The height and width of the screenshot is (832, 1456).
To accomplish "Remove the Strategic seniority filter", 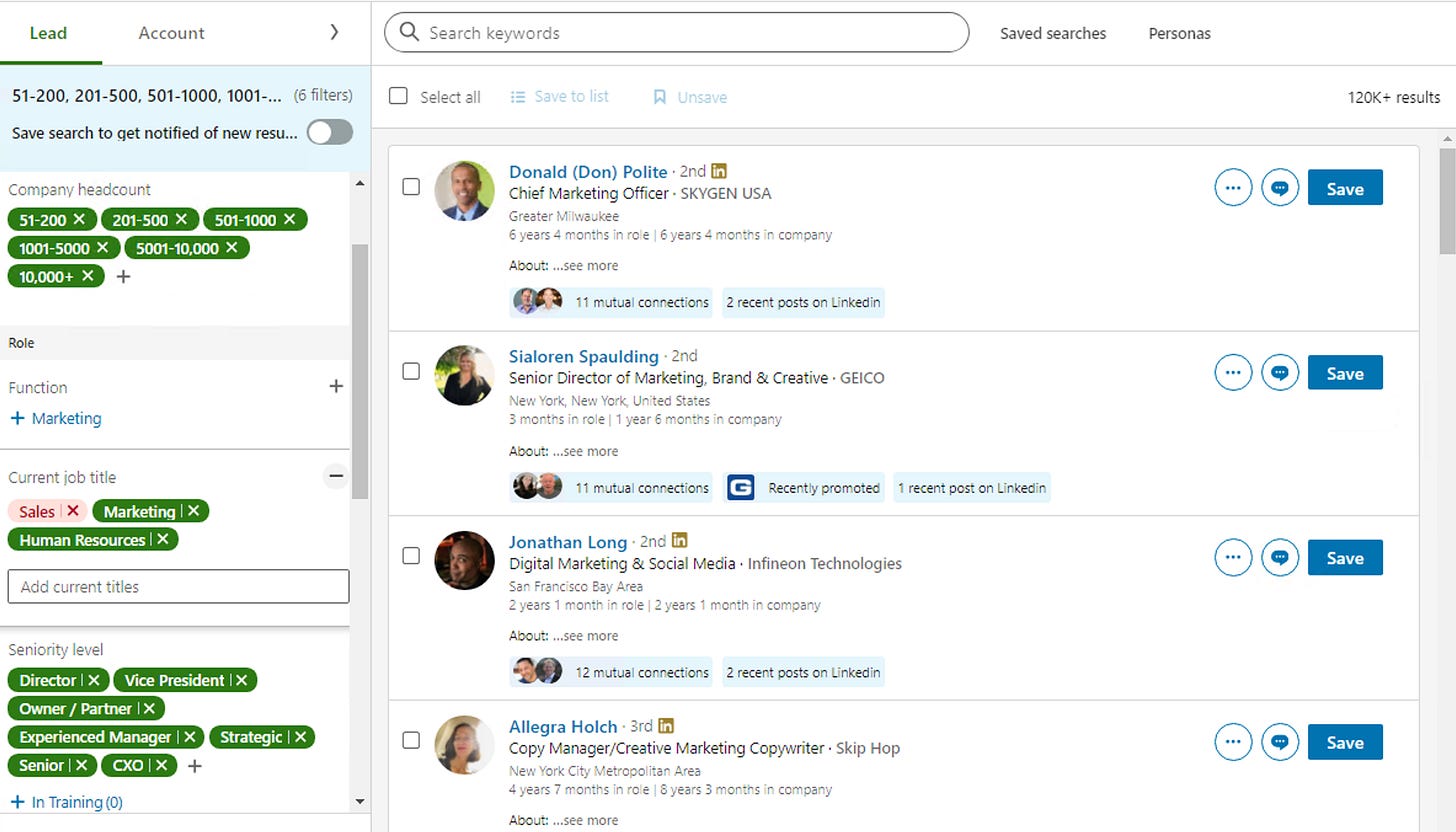I will [299, 737].
